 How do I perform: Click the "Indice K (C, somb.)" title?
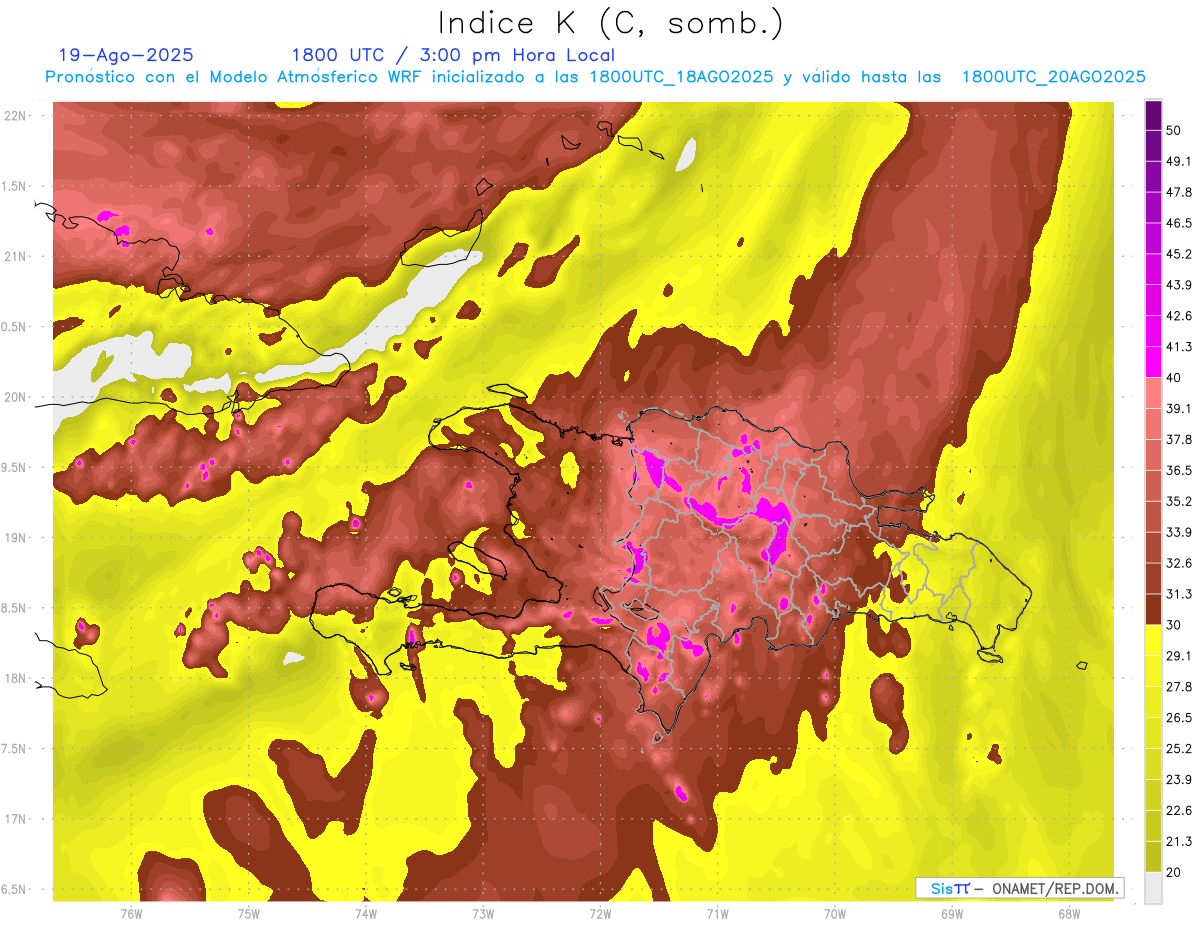[610, 23]
